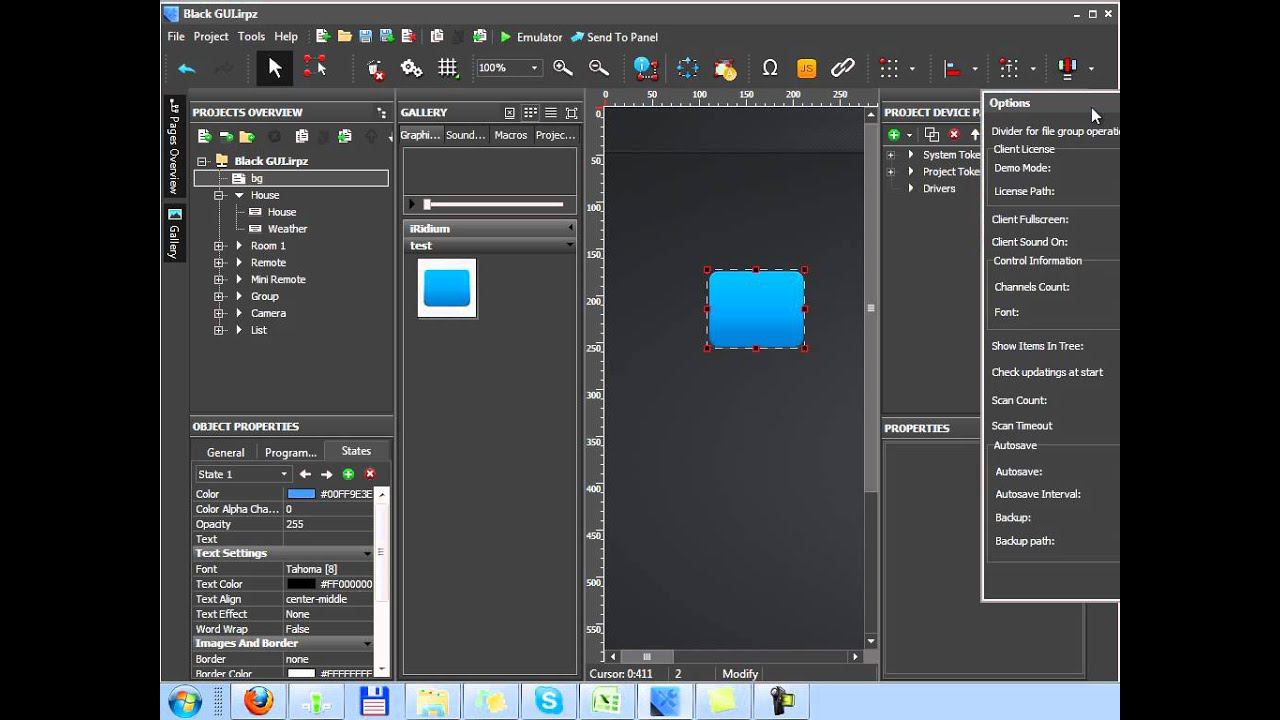Click the Emulator button

(x=530, y=37)
